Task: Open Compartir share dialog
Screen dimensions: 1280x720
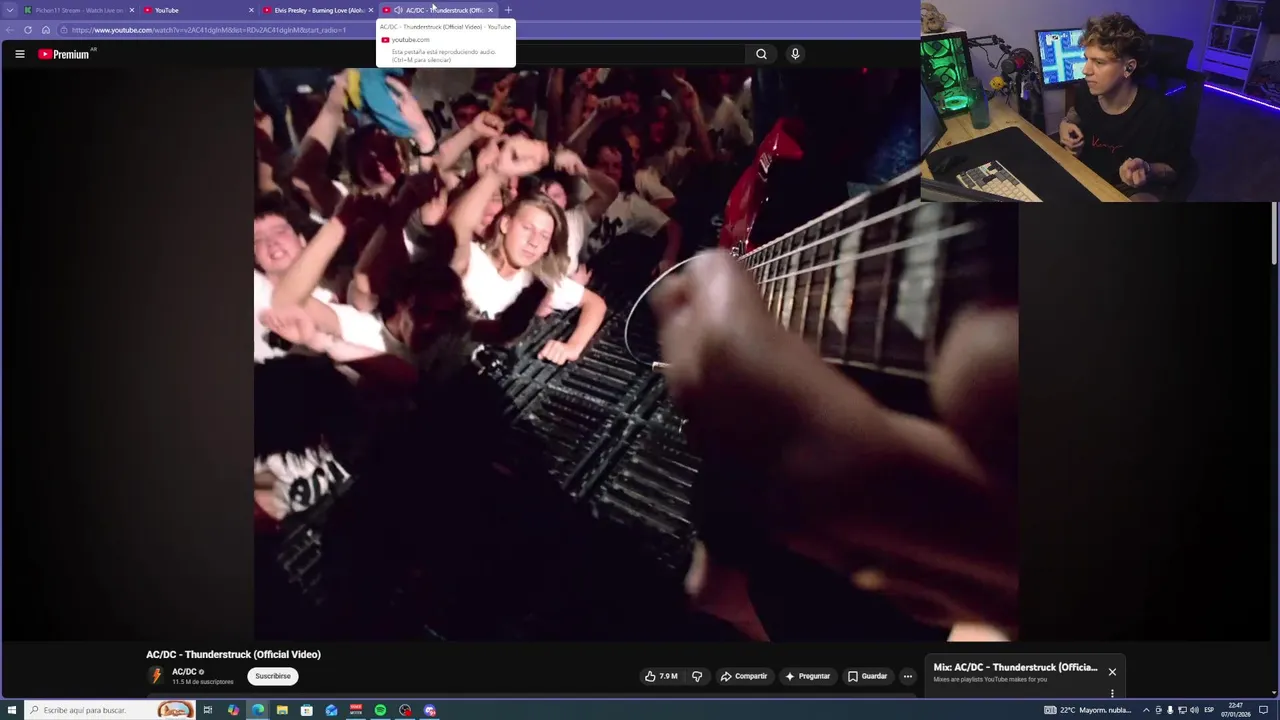Action: click(x=744, y=676)
